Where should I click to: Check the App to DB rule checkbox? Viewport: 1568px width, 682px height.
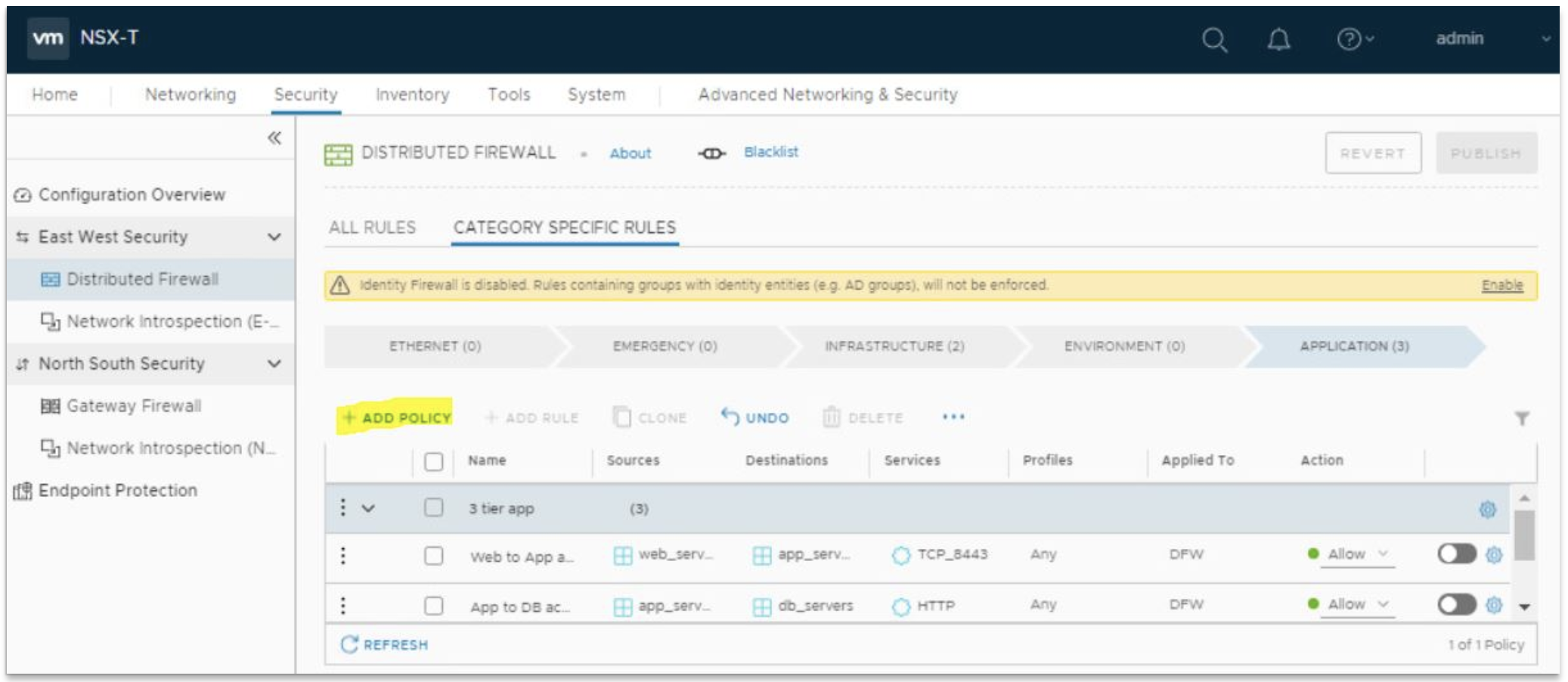pyautogui.click(x=433, y=606)
